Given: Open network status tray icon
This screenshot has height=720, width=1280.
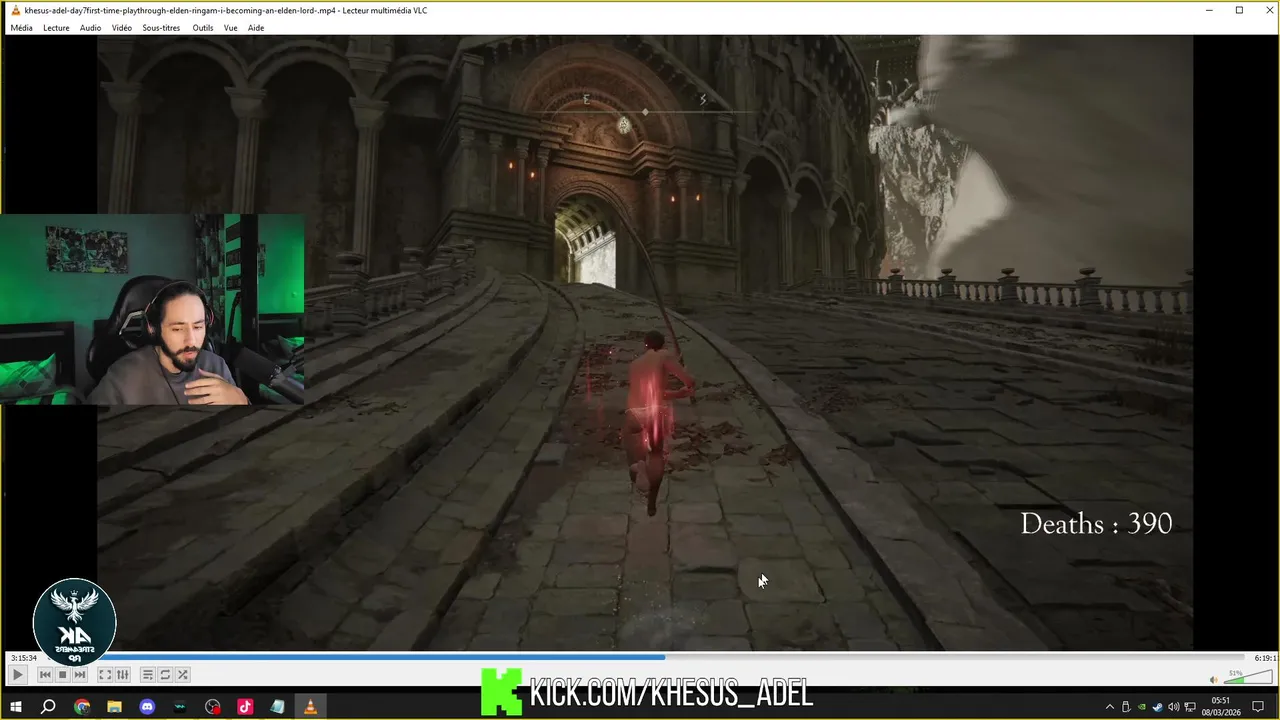Looking at the screenshot, I should pos(1190,707).
